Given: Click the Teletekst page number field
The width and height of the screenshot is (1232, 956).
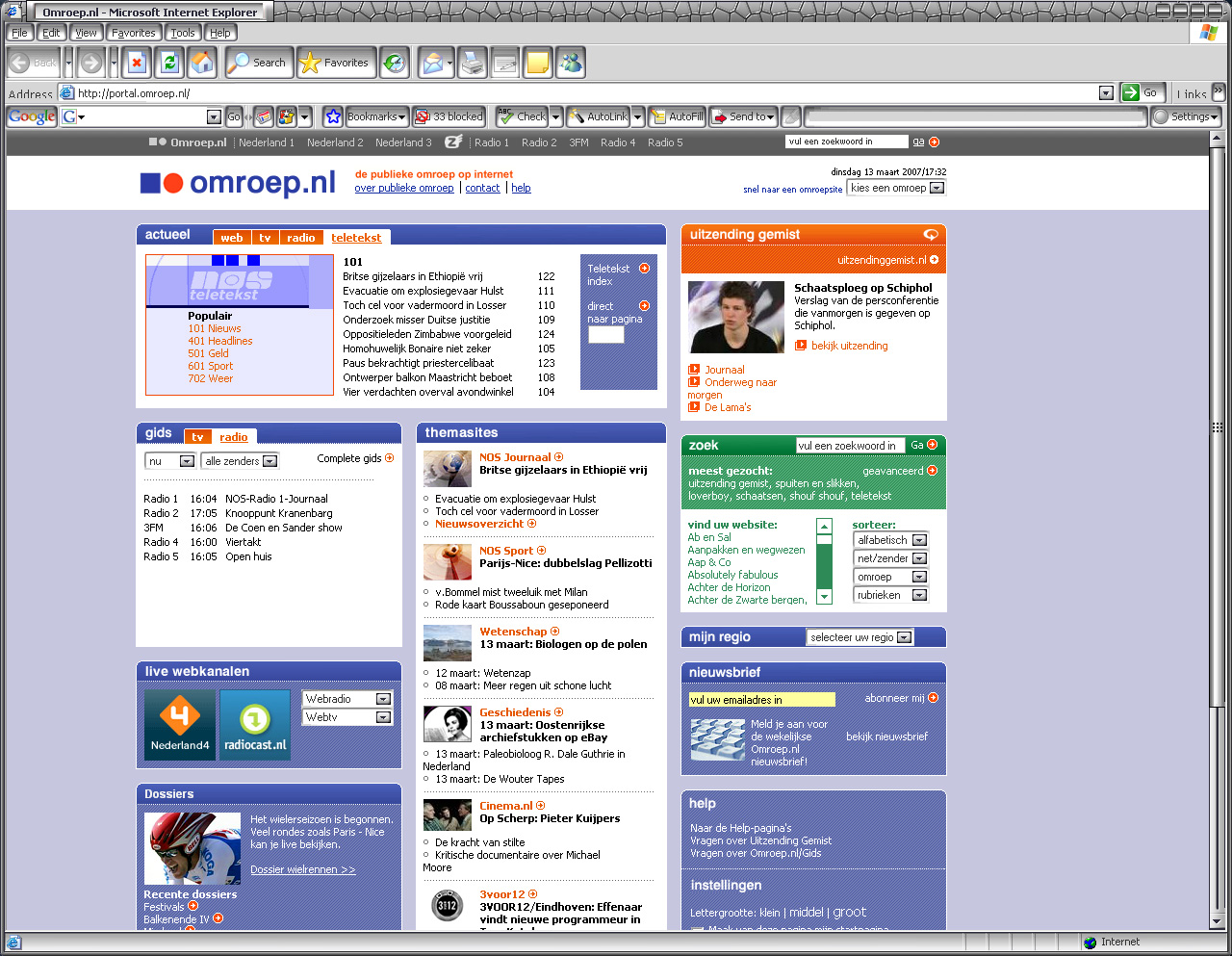Looking at the screenshot, I should pos(606,335).
